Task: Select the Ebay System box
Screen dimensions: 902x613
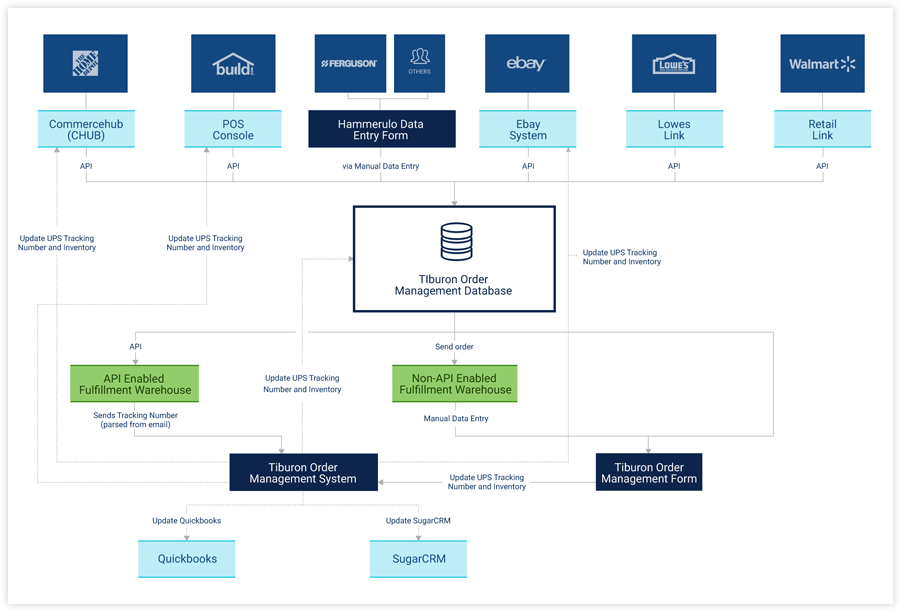Action: (x=528, y=129)
